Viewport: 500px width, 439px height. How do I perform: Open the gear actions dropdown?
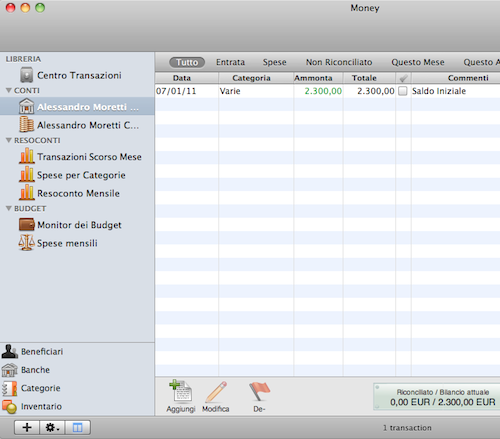point(52,427)
